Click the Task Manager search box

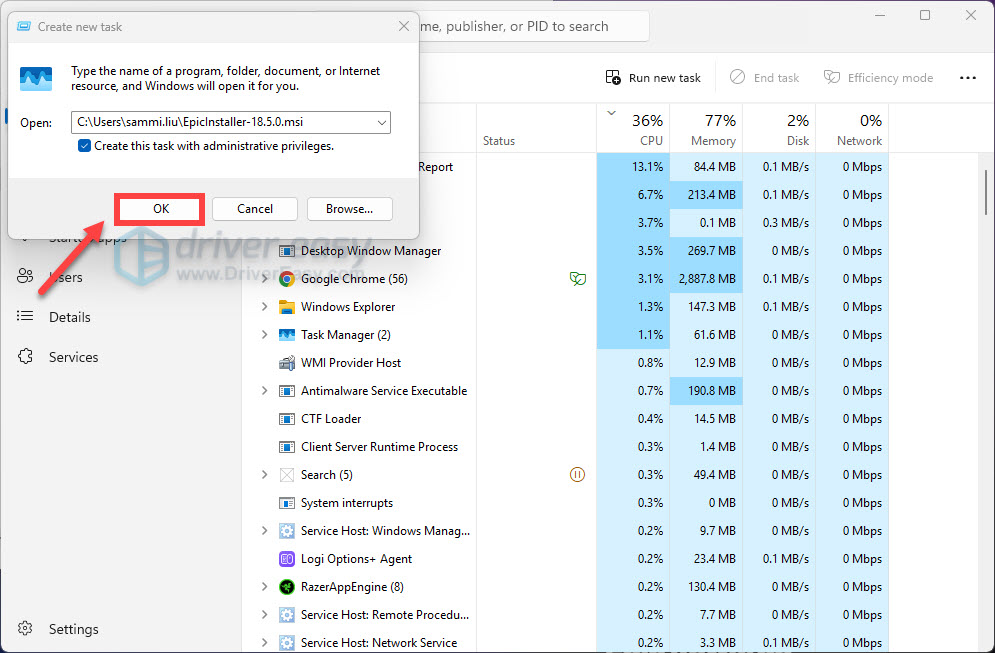(534, 26)
